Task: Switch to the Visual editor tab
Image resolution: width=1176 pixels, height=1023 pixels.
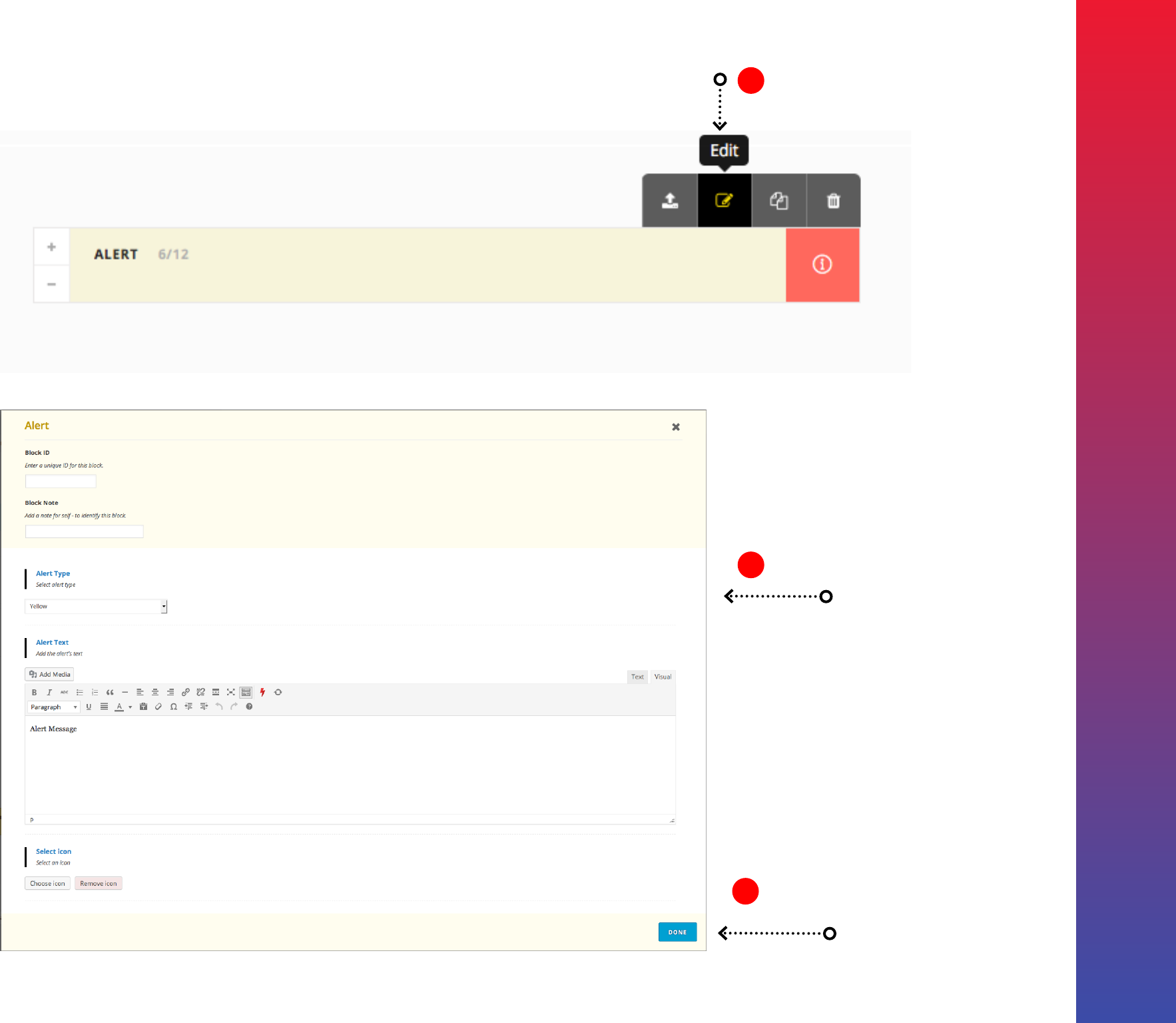Action: pos(663,677)
